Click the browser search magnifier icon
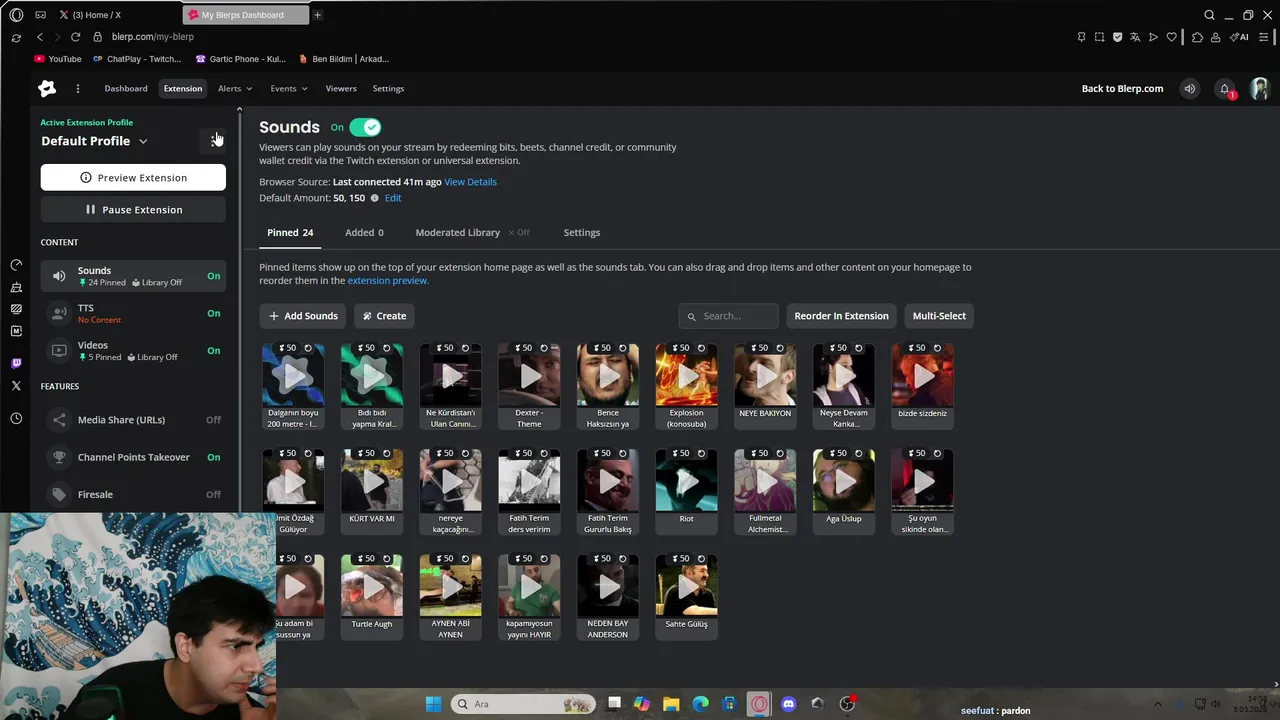Image resolution: width=1280 pixels, height=720 pixels. (1209, 15)
